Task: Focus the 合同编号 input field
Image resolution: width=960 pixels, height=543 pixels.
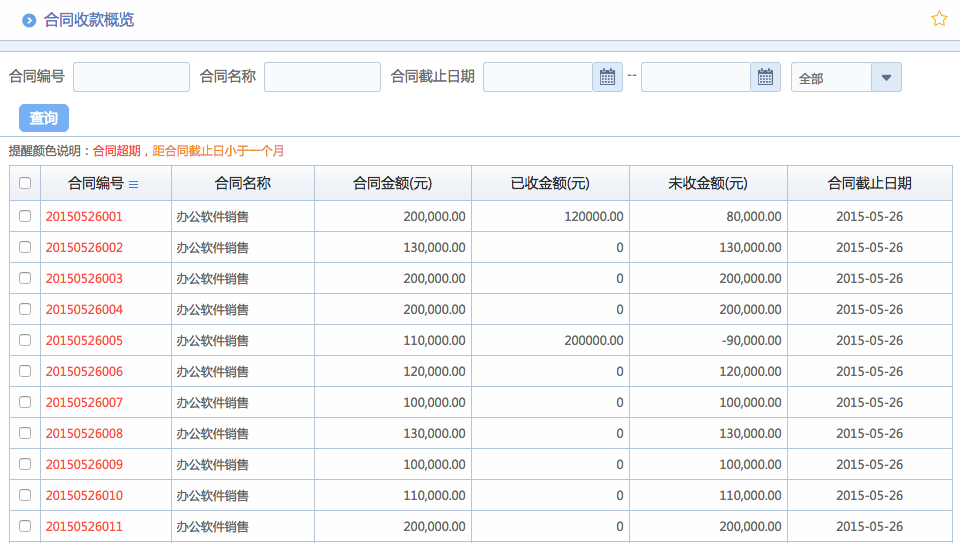Action: 131,77
